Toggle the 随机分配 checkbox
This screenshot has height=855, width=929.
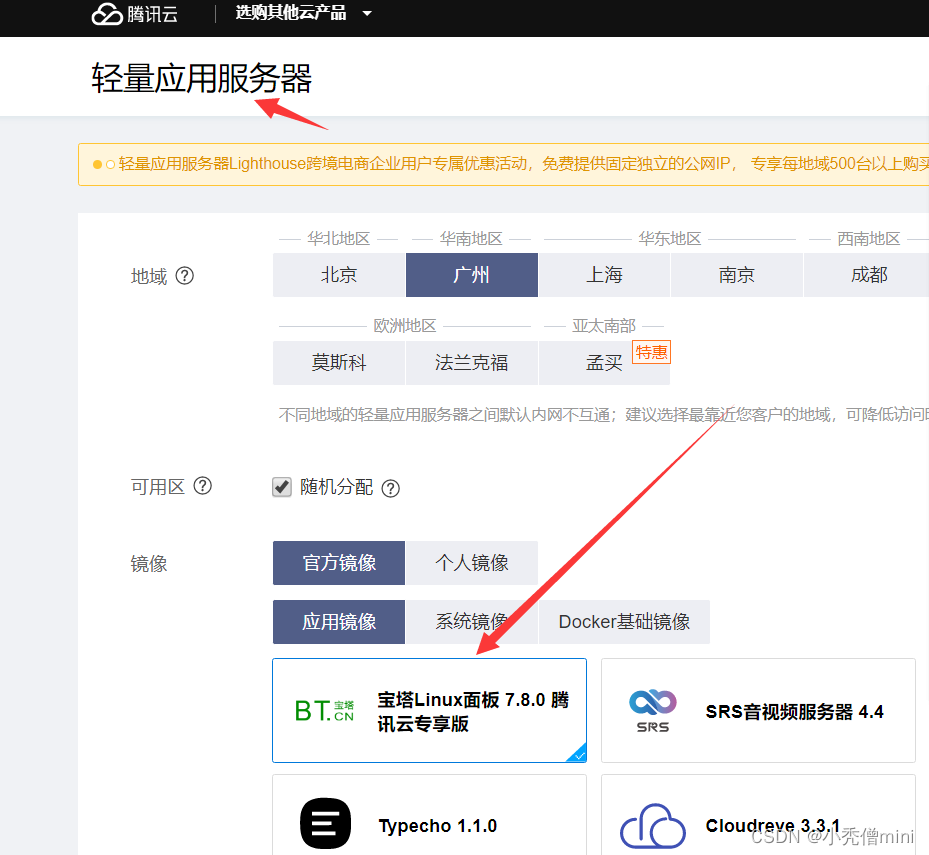(281, 487)
